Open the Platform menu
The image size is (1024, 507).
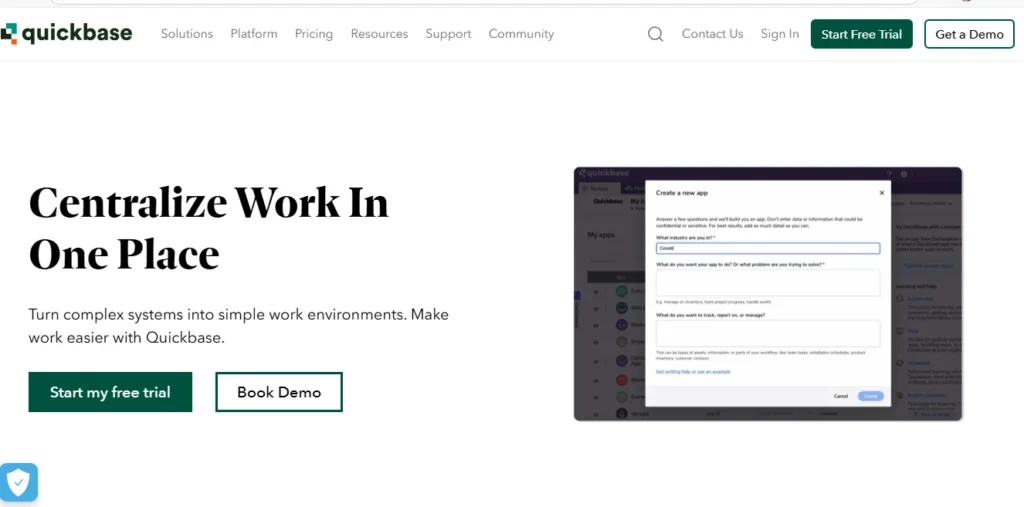(253, 34)
